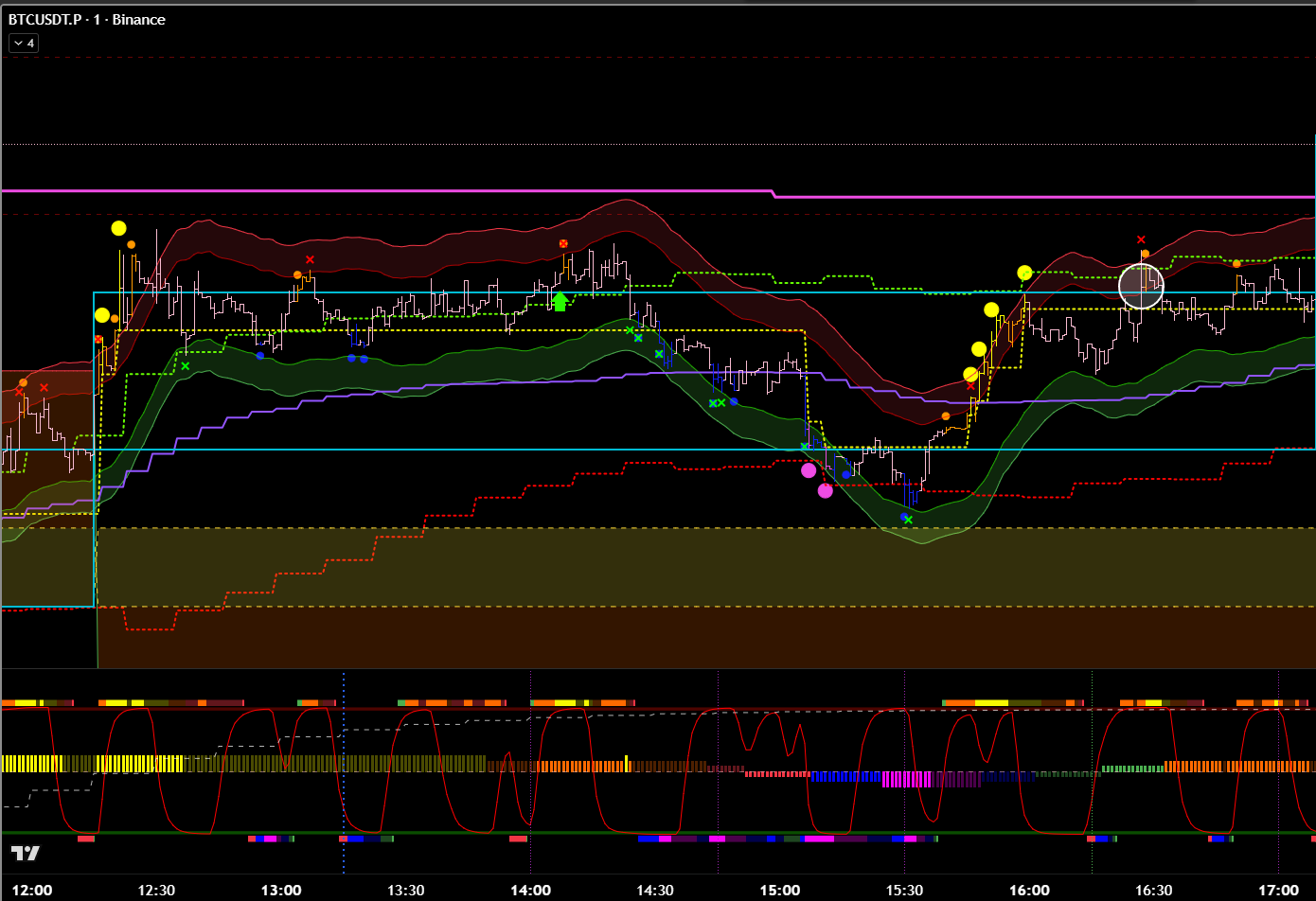Click the 14:00 label on time axis
Screen dimensions: 1316x901
(x=530, y=890)
